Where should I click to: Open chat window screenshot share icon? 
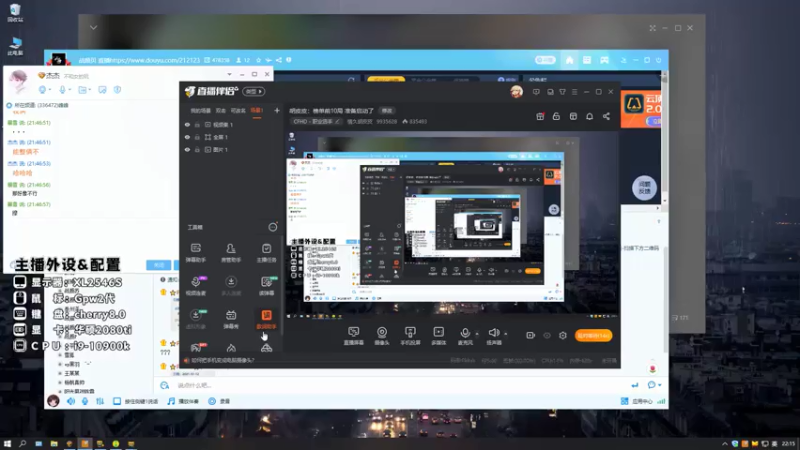(x=103, y=90)
